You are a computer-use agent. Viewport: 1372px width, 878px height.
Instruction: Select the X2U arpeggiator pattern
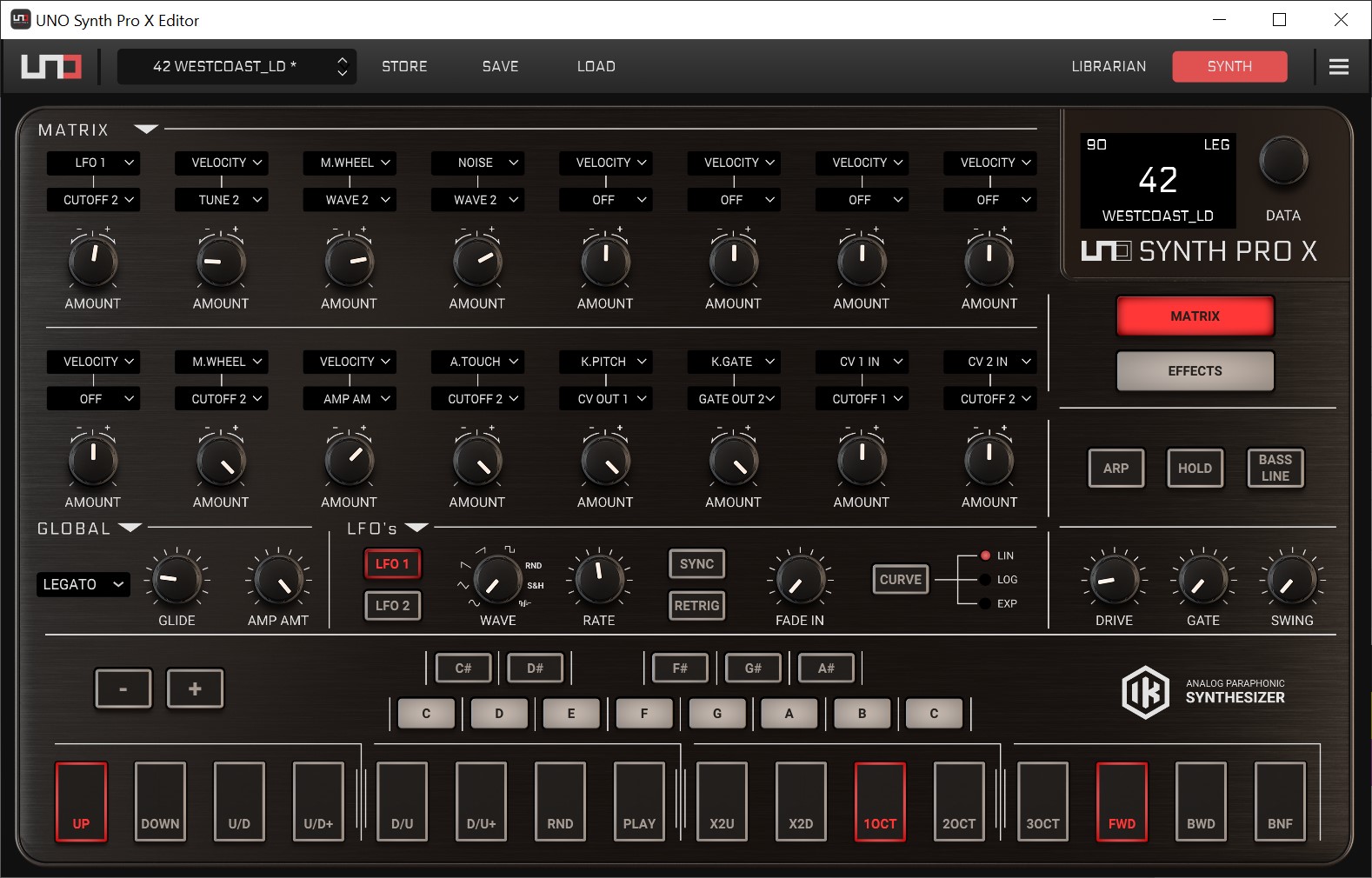[x=722, y=802]
